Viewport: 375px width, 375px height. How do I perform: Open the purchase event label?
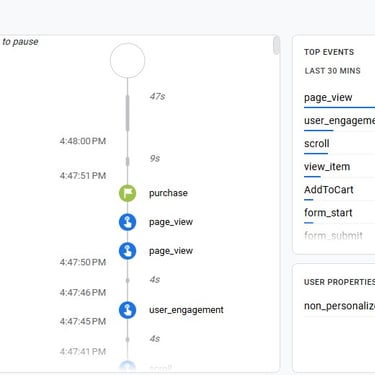point(168,193)
